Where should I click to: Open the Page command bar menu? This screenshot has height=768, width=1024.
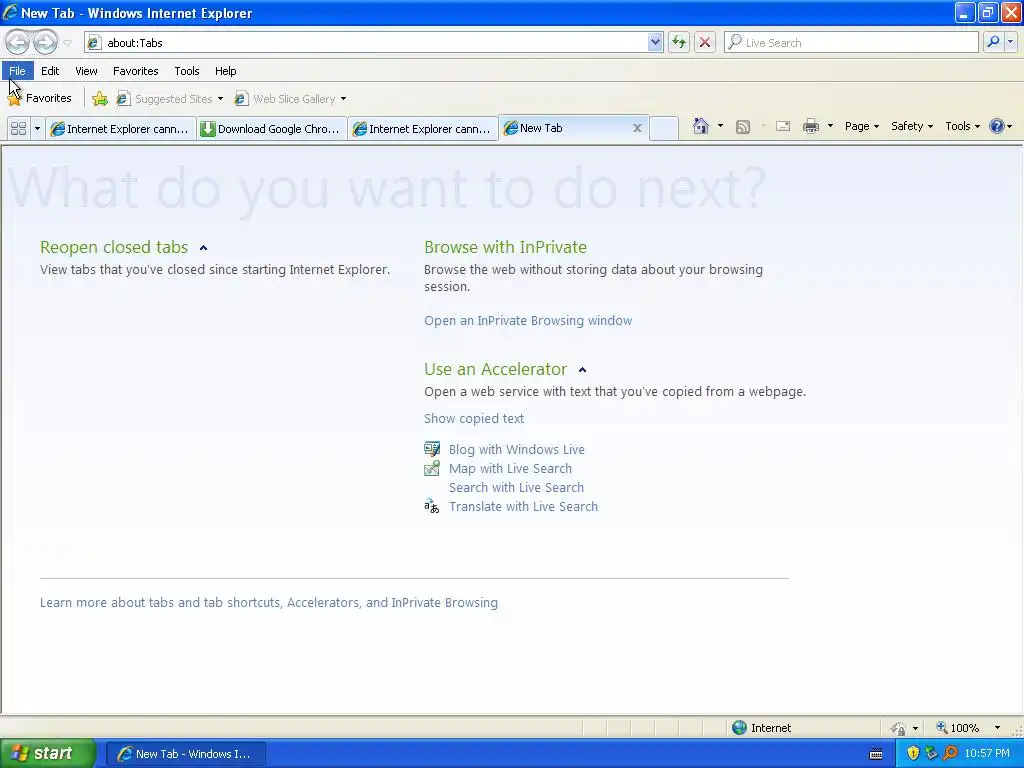pyautogui.click(x=861, y=126)
